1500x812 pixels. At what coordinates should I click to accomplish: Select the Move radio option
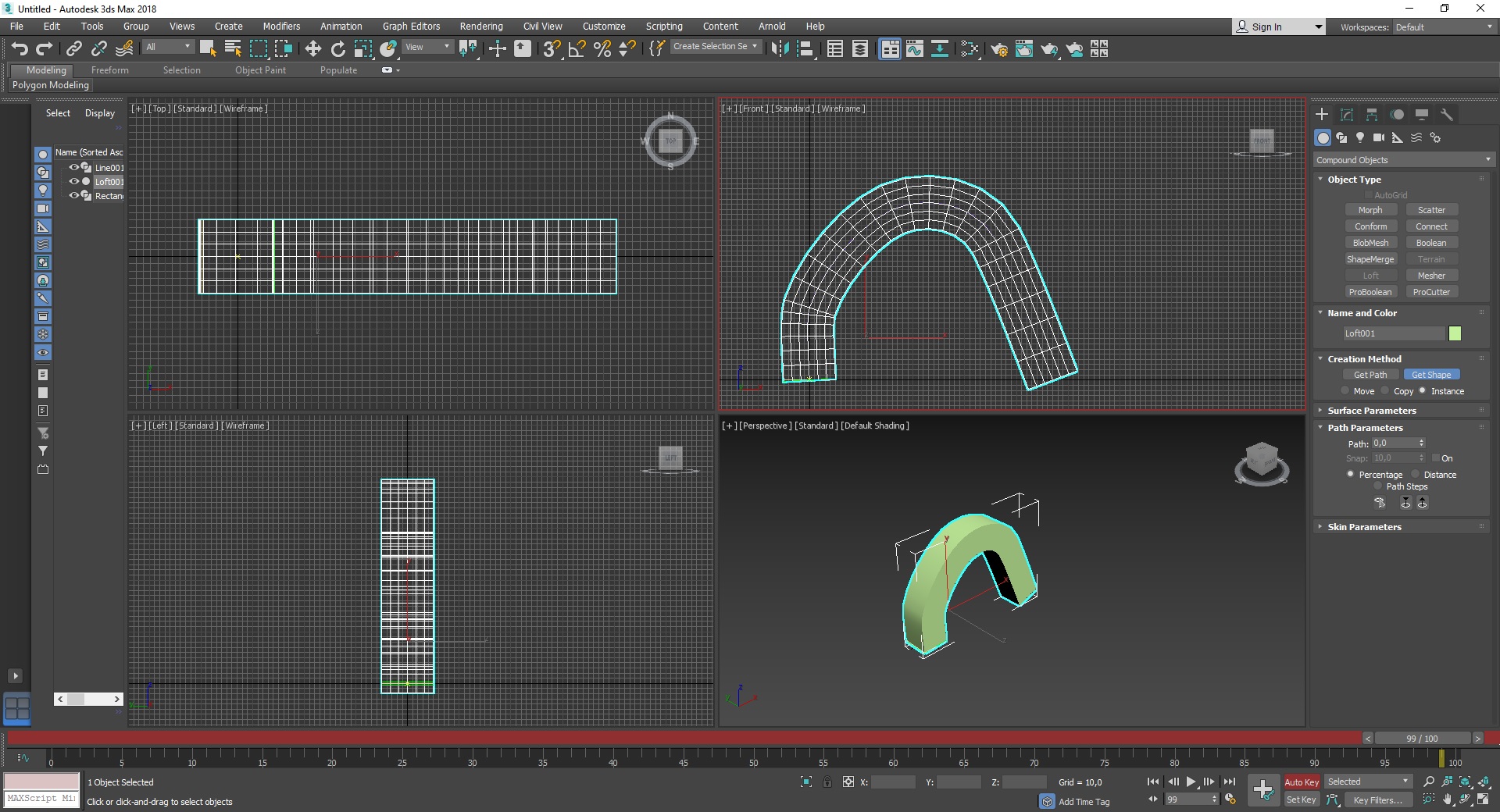[x=1345, y=391]
